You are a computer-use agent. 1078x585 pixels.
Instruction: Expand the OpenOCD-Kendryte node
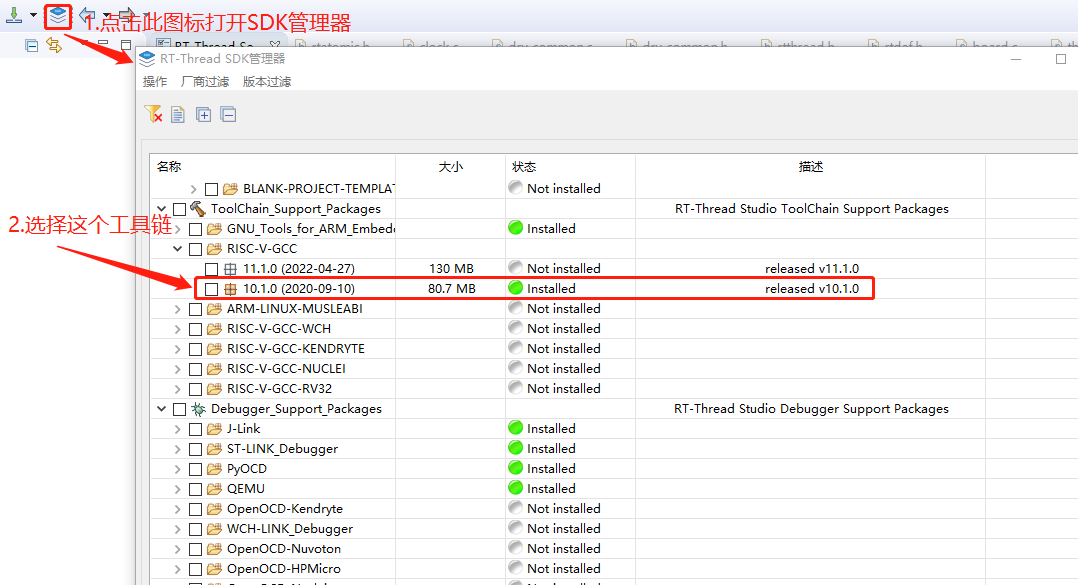177,509
